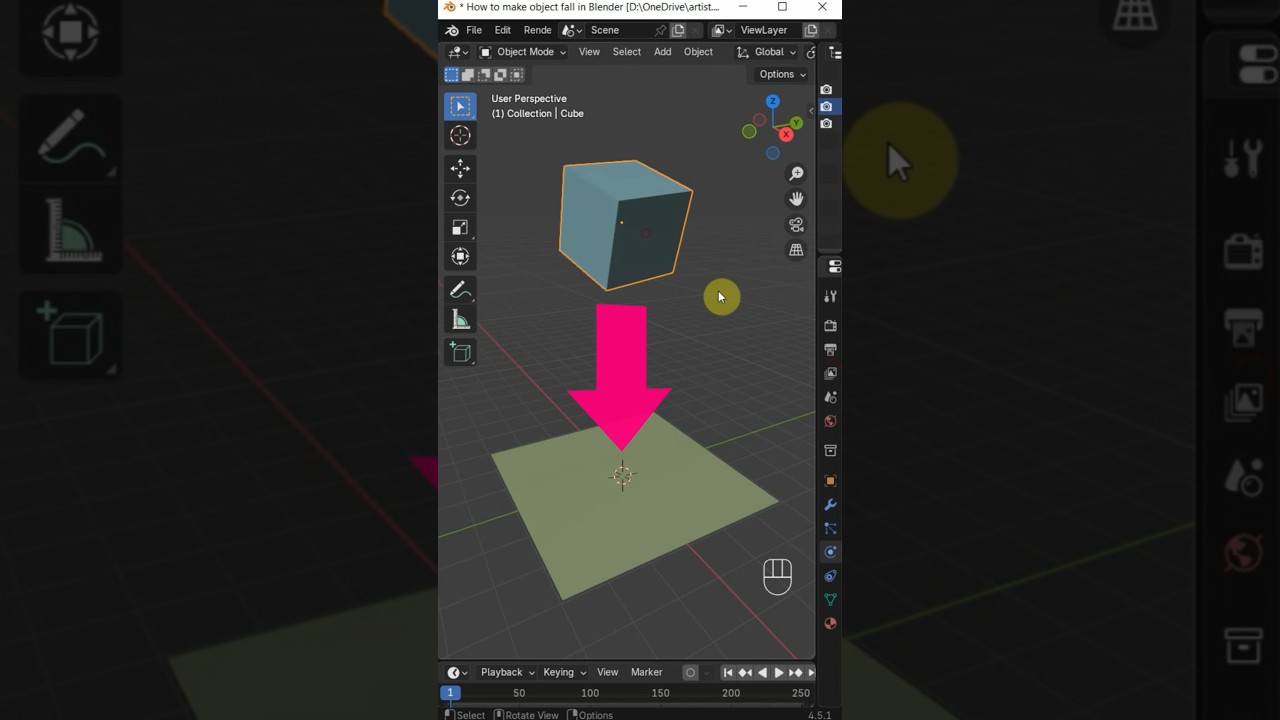Screen dimensions: 1280x720
Task: Open the Object Constraints tab
Action: [x=830, y=576]
